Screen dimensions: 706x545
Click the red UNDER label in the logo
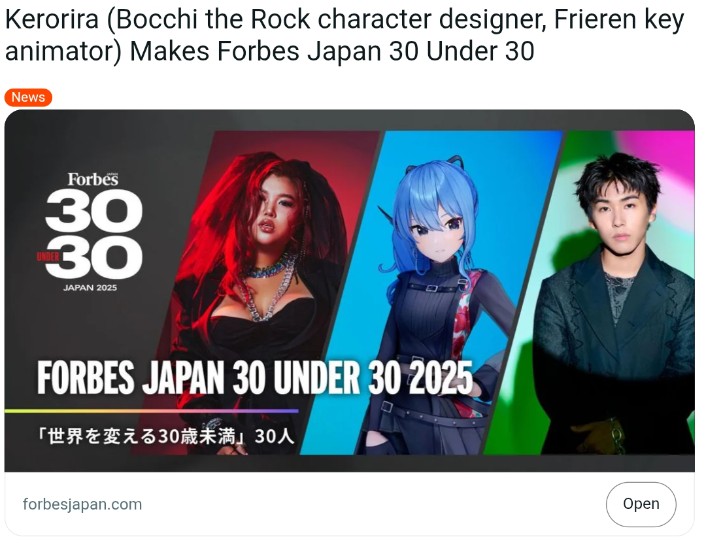(x=48, y=257)
